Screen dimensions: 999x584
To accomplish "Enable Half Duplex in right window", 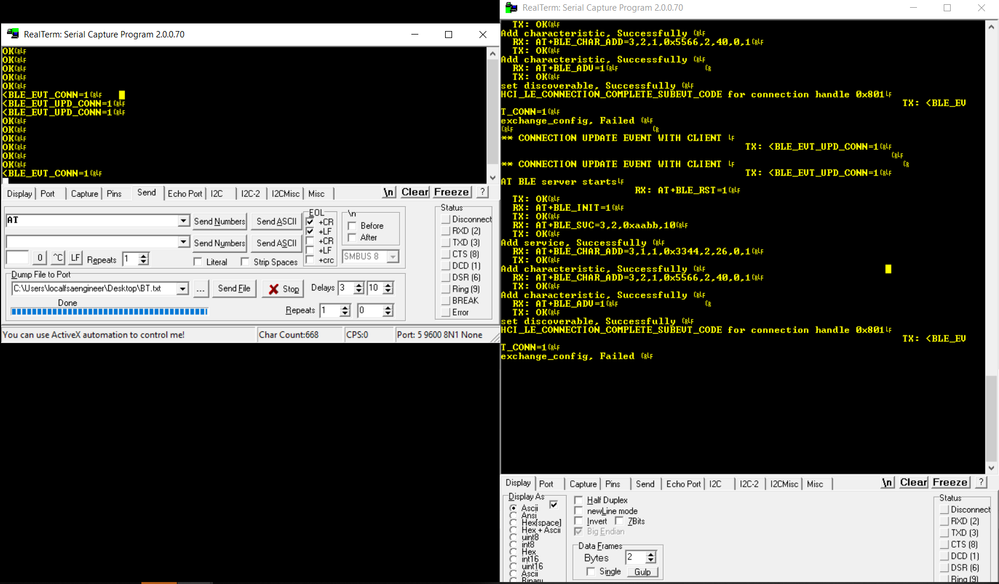I will (579, 500).
